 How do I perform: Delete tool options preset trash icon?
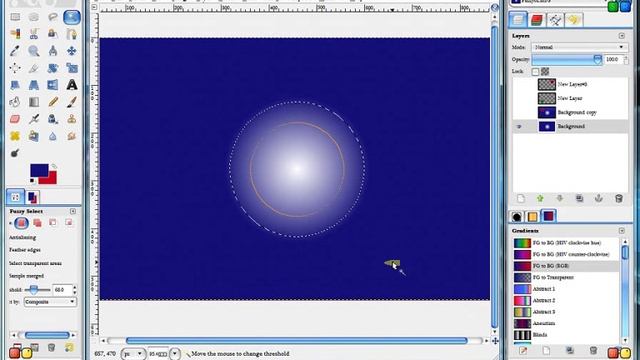[x=51, y=347]
